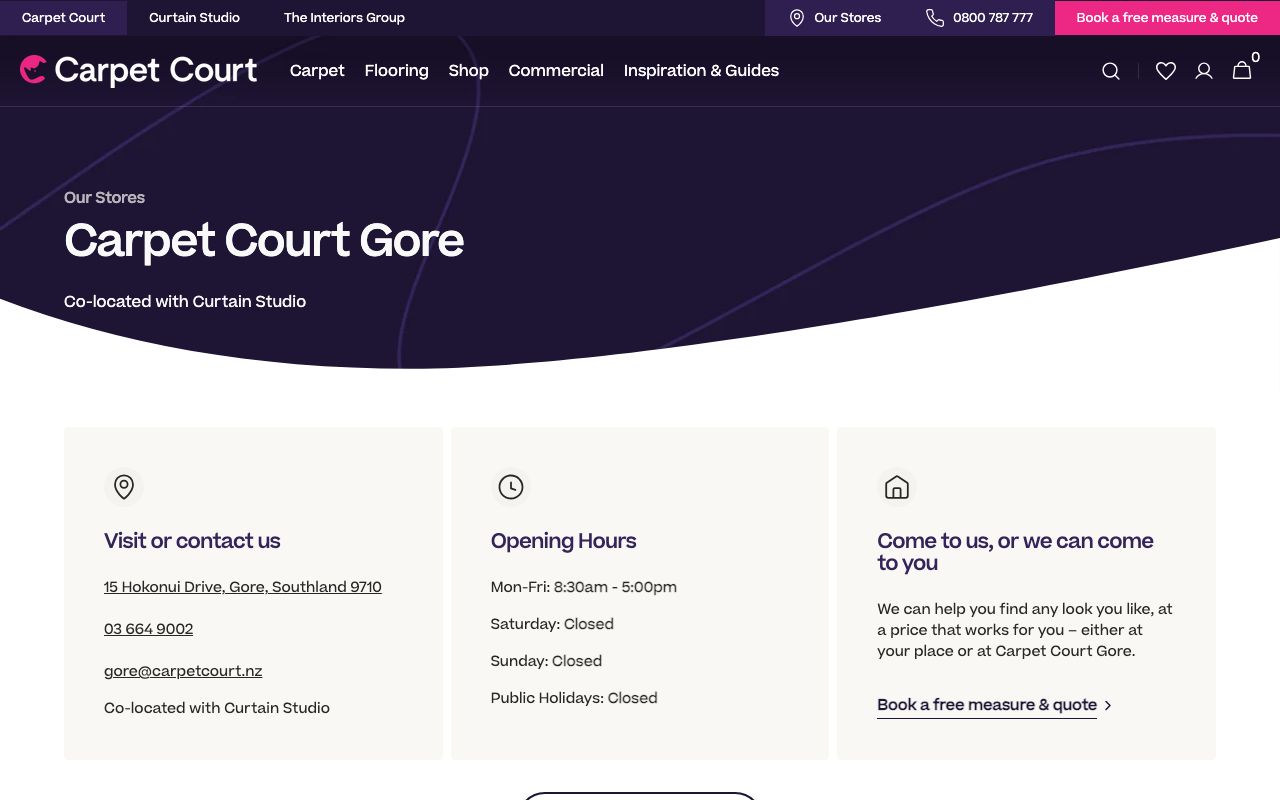Select 'Mon-Fri: 8:30am - 5:00pm' text

(x=584, y=587)
